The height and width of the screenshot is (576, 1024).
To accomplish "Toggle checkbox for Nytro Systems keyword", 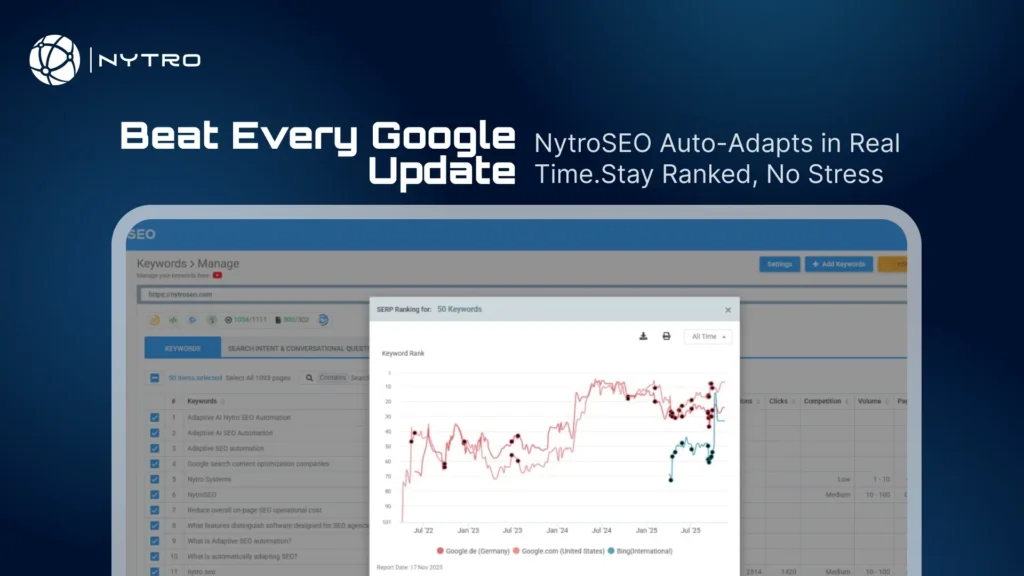I will tap(154, 479).
